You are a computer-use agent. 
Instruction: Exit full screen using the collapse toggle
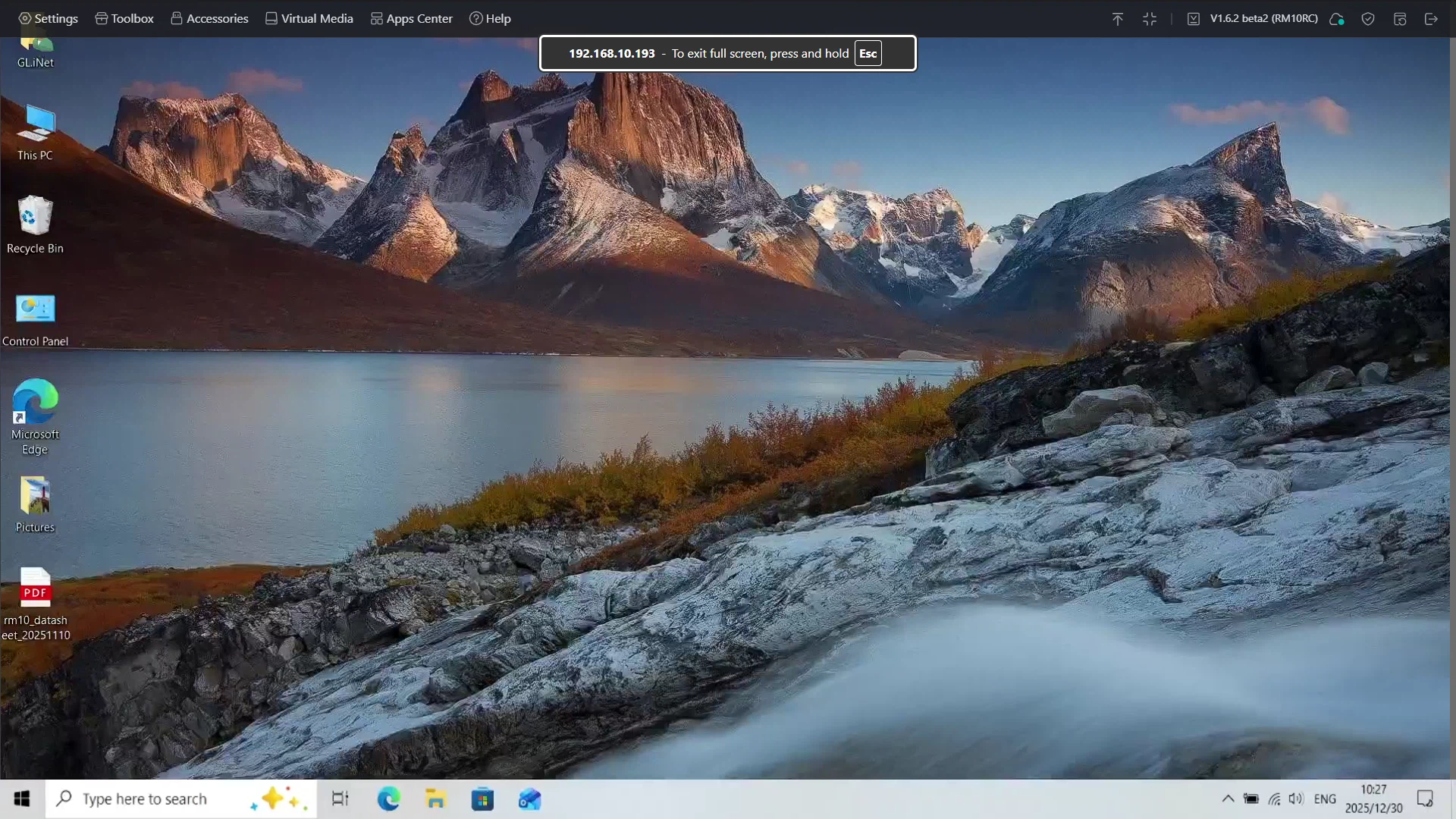tap(1149, 18)
